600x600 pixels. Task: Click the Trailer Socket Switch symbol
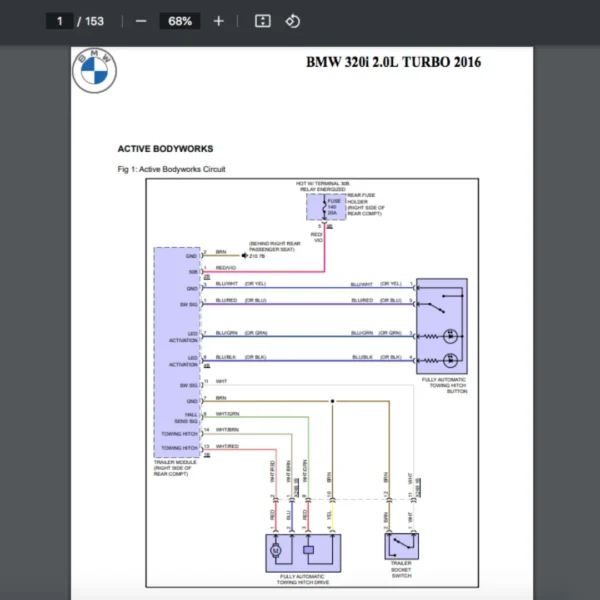pos(403,547)
